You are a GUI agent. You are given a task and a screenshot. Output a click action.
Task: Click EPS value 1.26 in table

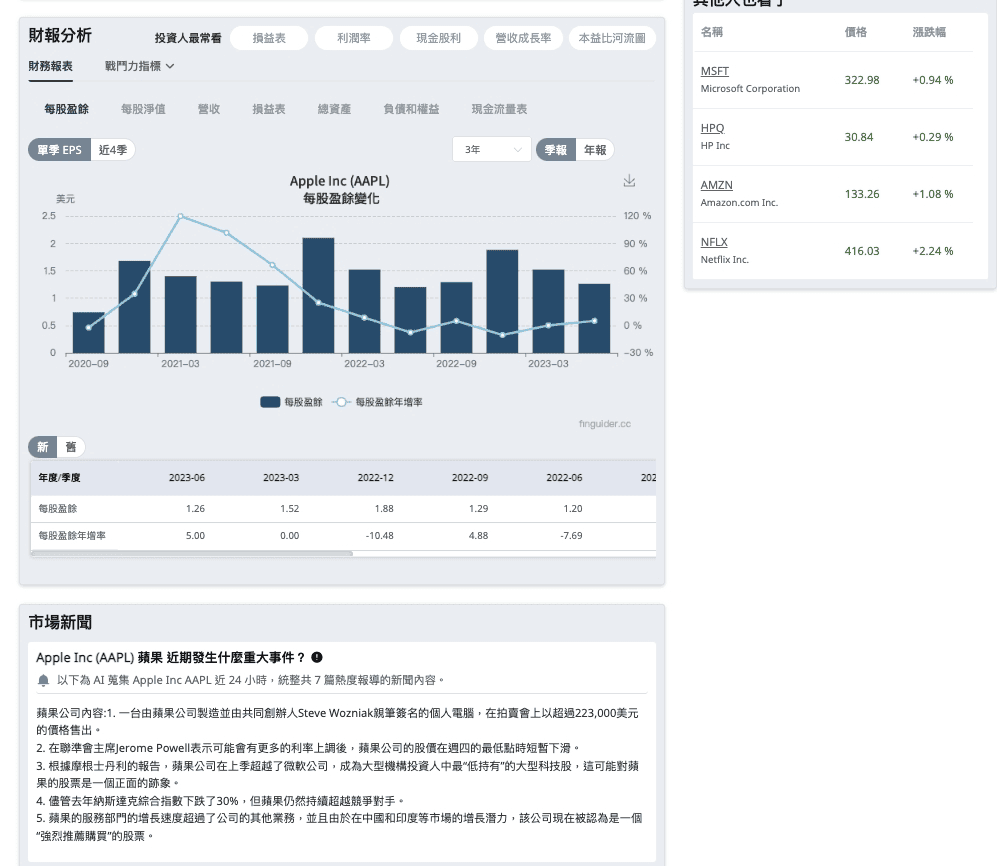[195, 509]
